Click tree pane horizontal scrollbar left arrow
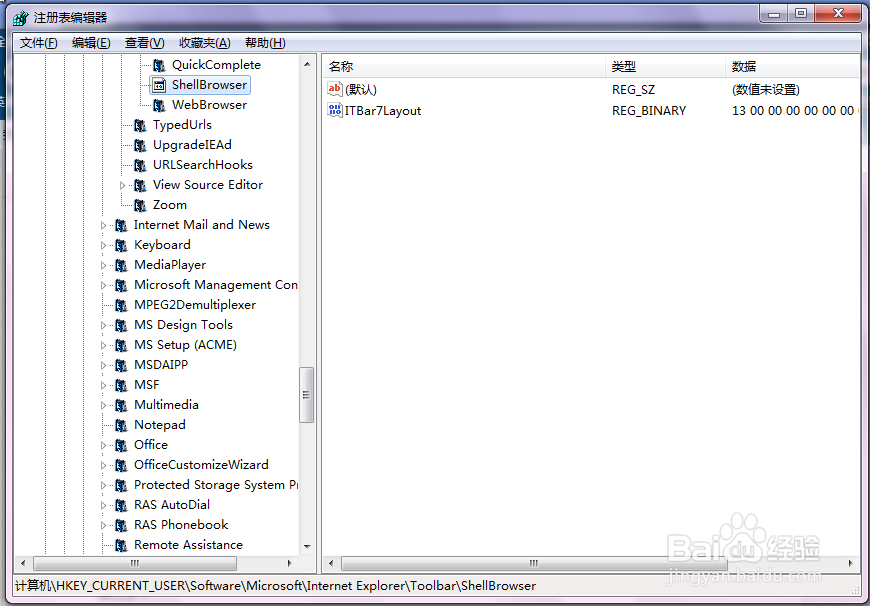Image resolution: width=870 pixels, height=606 pixels. tap(23, 563)
